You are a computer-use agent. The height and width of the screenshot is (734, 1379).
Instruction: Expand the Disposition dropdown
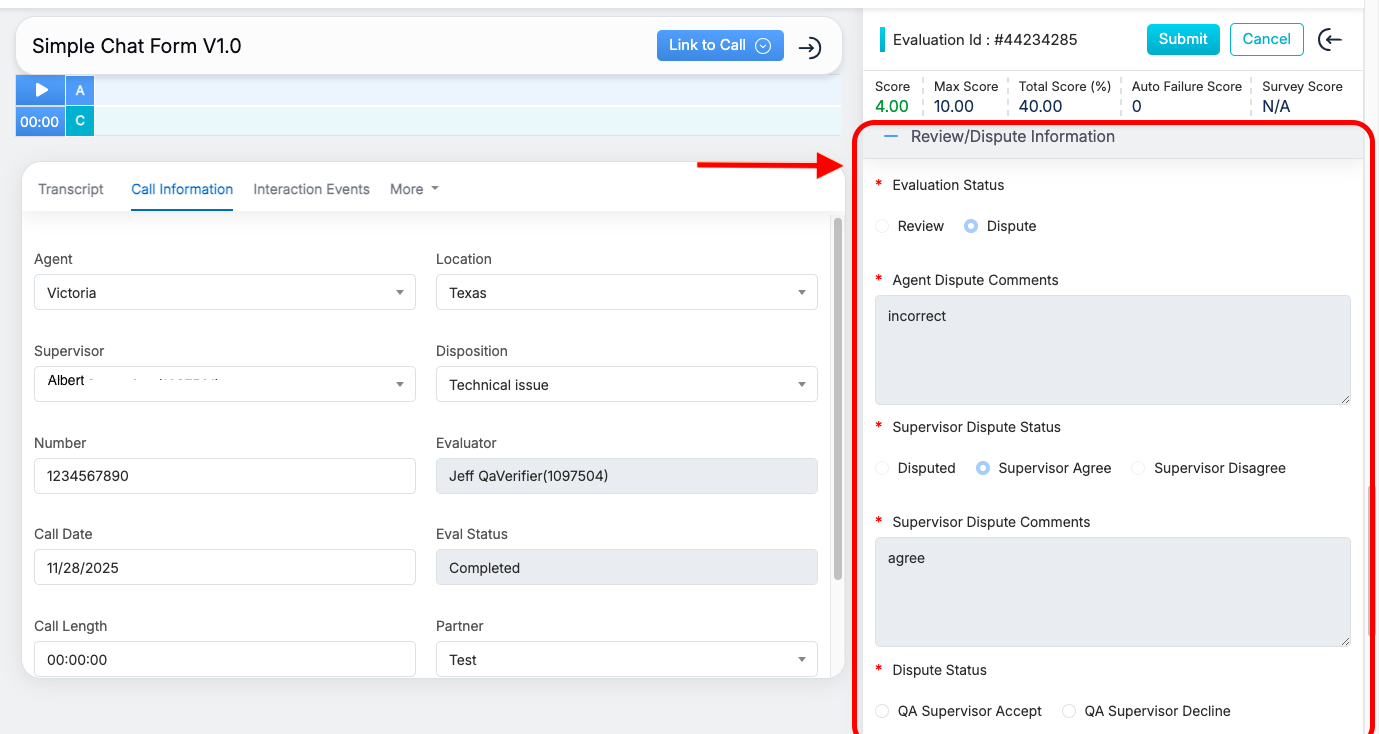tap(626, 385)
